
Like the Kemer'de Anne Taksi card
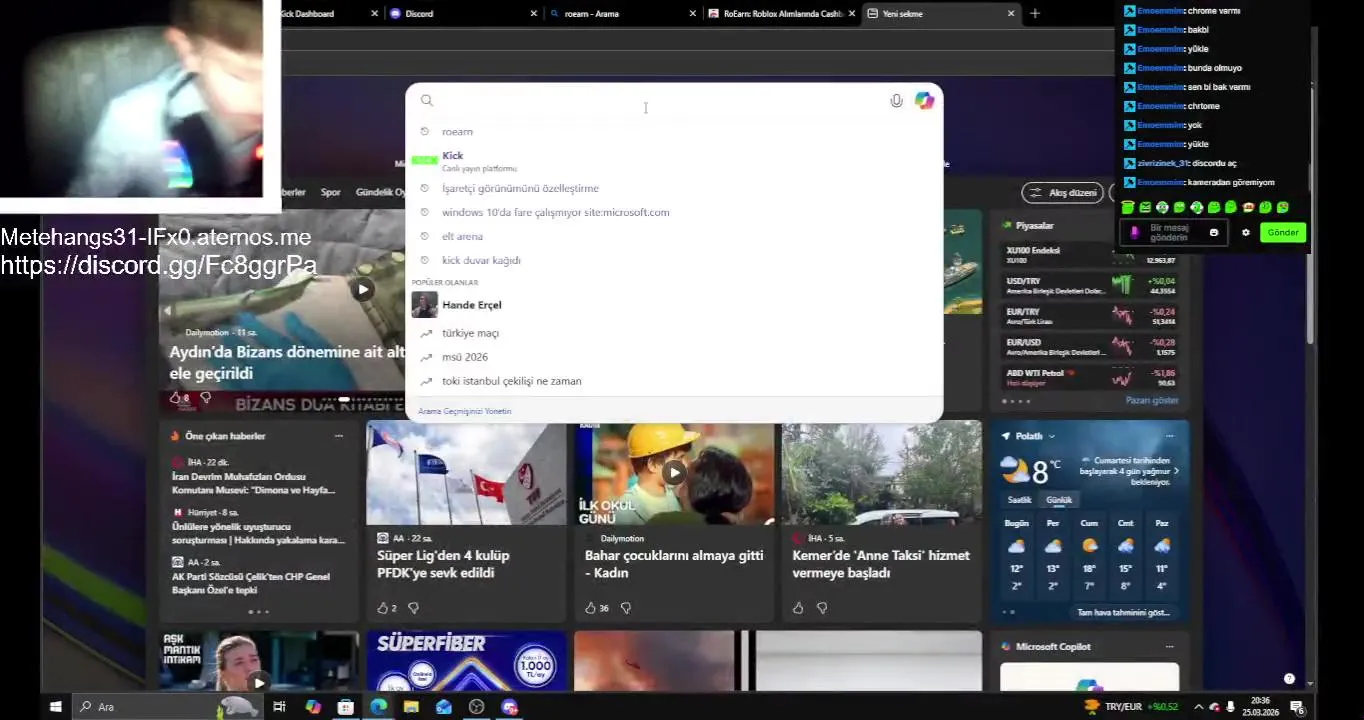pos(798,608)
